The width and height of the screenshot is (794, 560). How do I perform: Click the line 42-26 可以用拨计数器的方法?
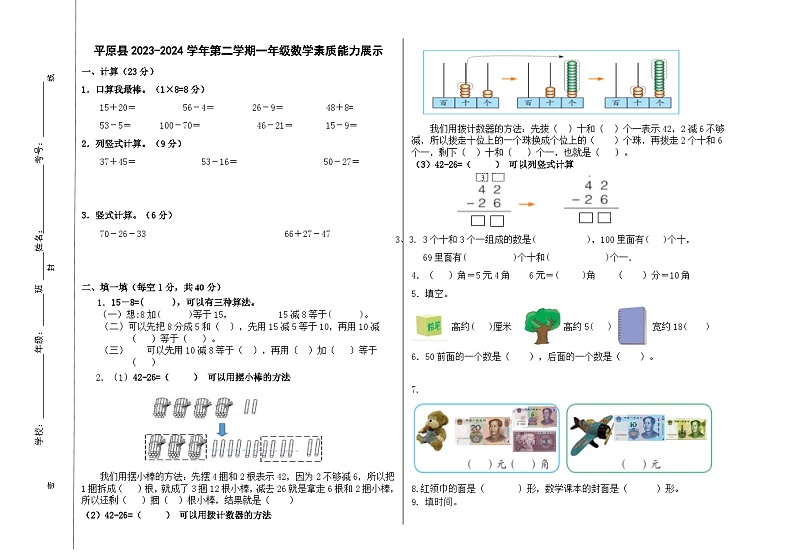click(x=178, y=515)
